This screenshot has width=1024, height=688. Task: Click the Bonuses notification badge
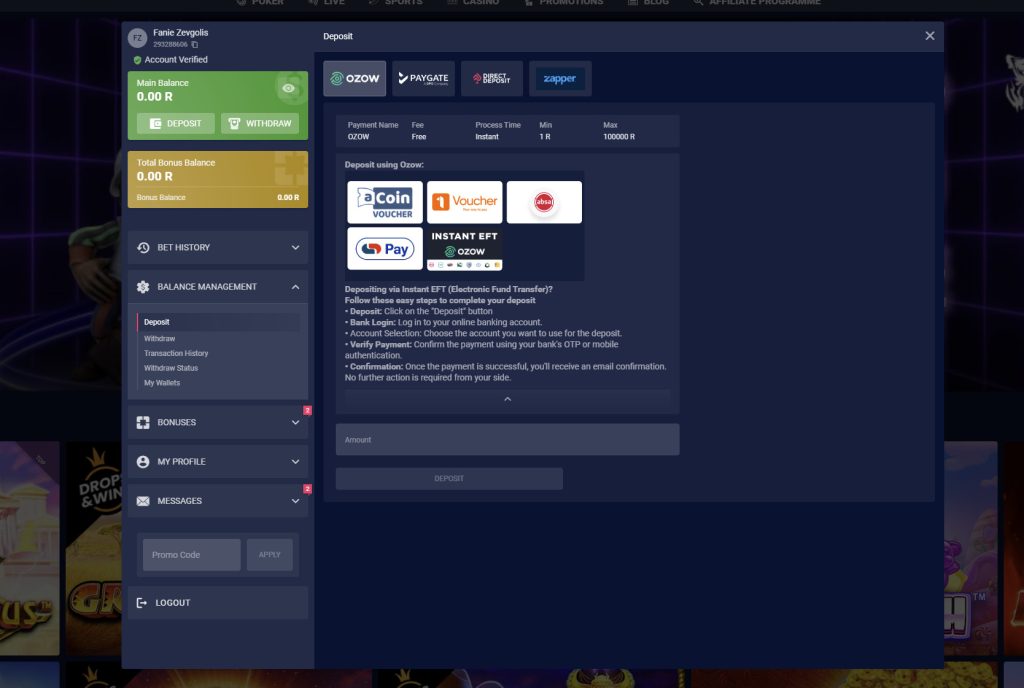coord(308,411)
